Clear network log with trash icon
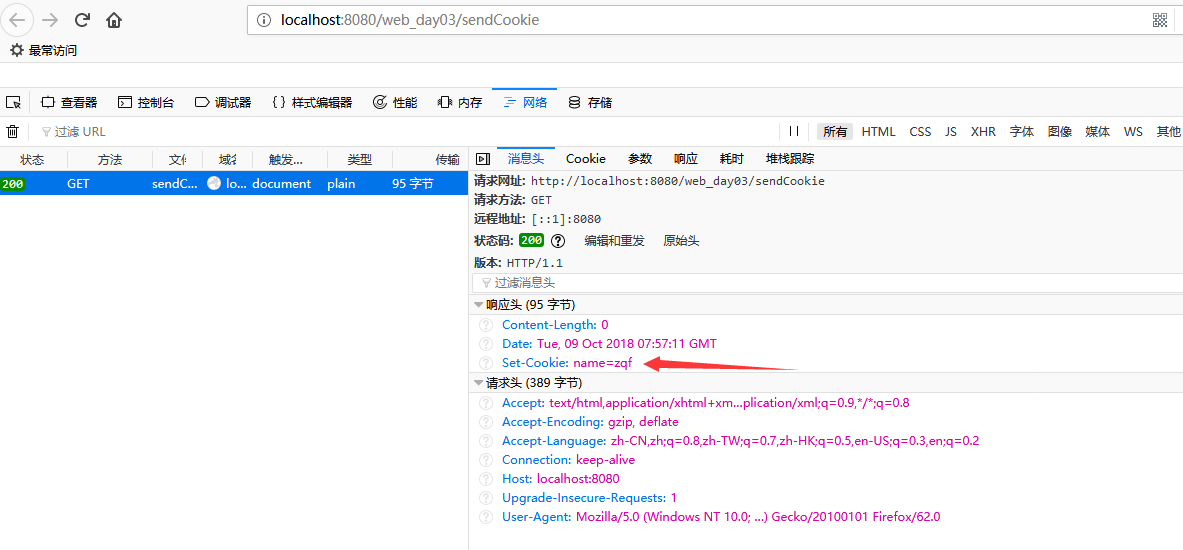The height and width of the screenshot is (550, 1183). [x=13, y=131]
